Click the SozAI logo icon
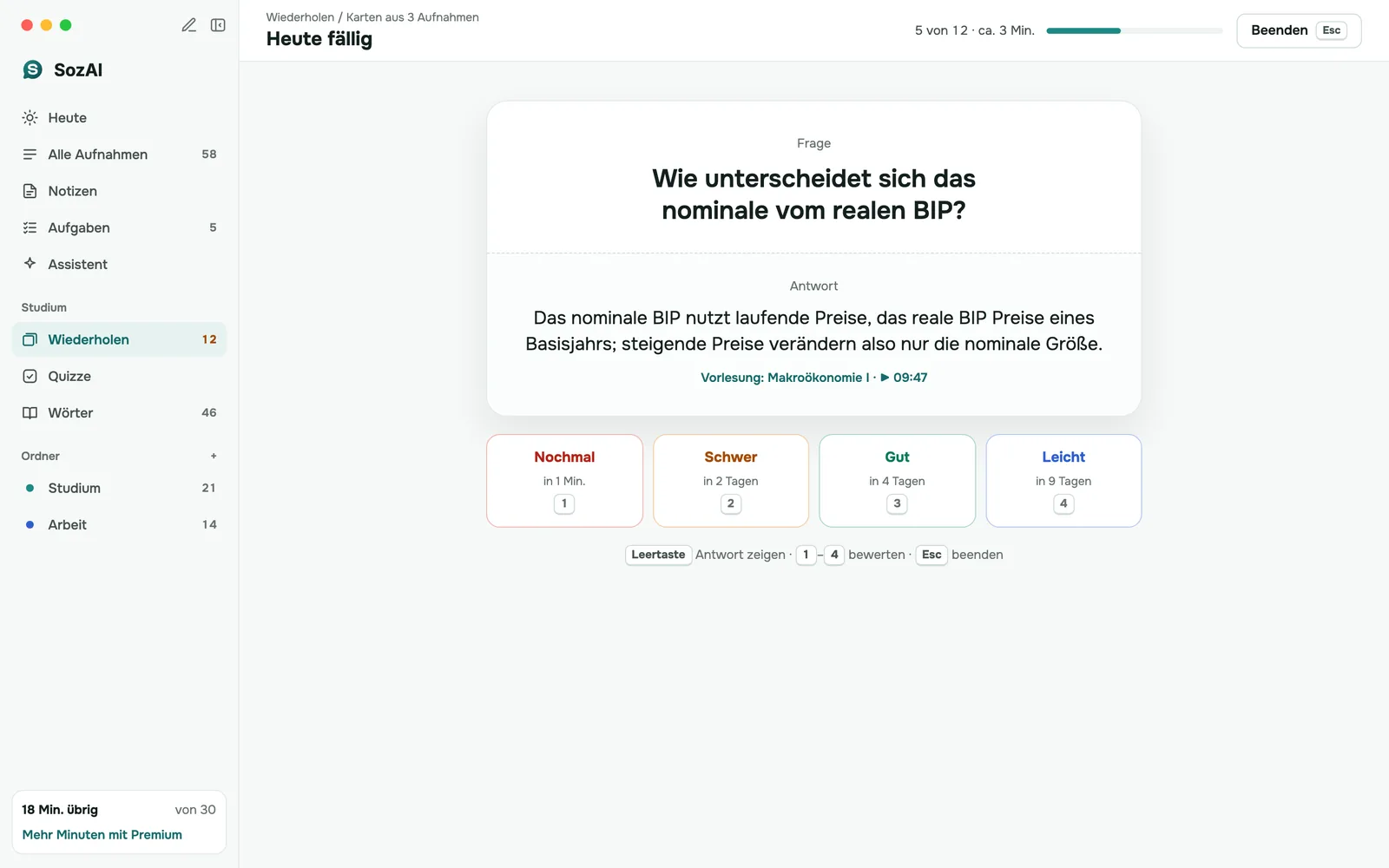The height and width of the screenshot is (868, 1389). [32, 69]
